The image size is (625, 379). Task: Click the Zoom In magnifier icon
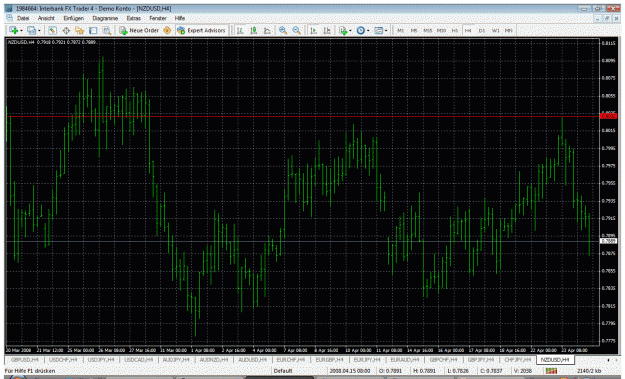pos(283,30)
